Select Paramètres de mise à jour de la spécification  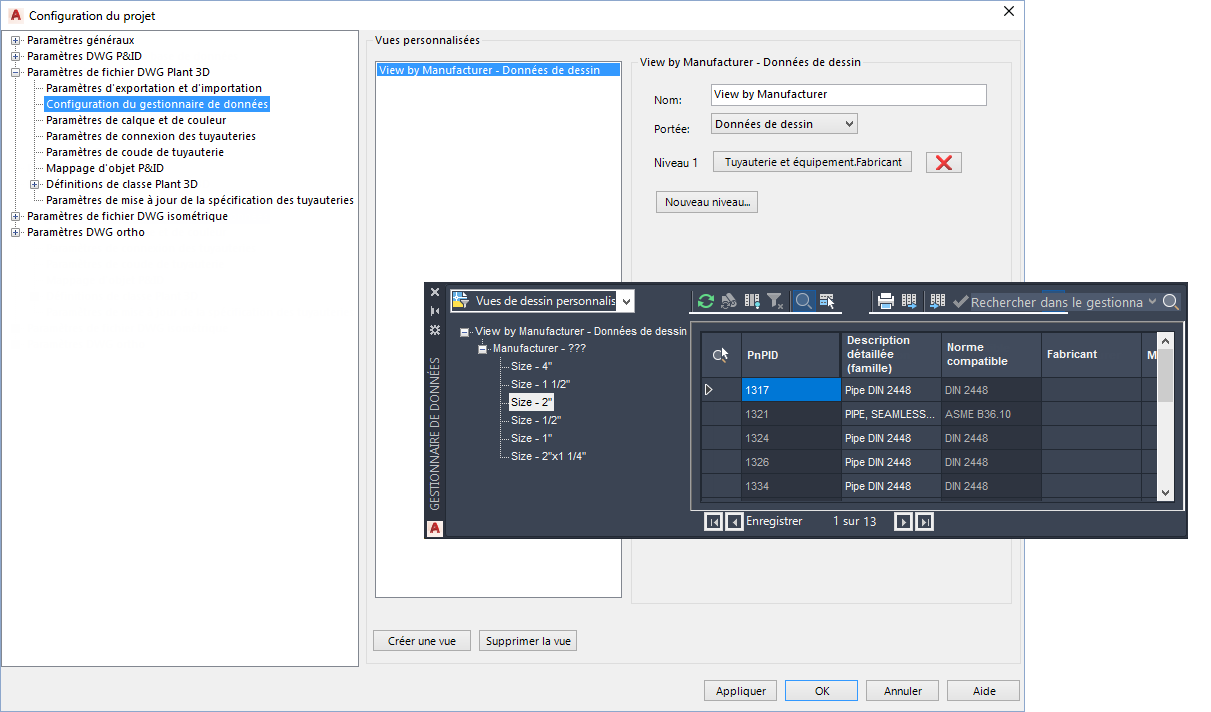pos(200,200)
